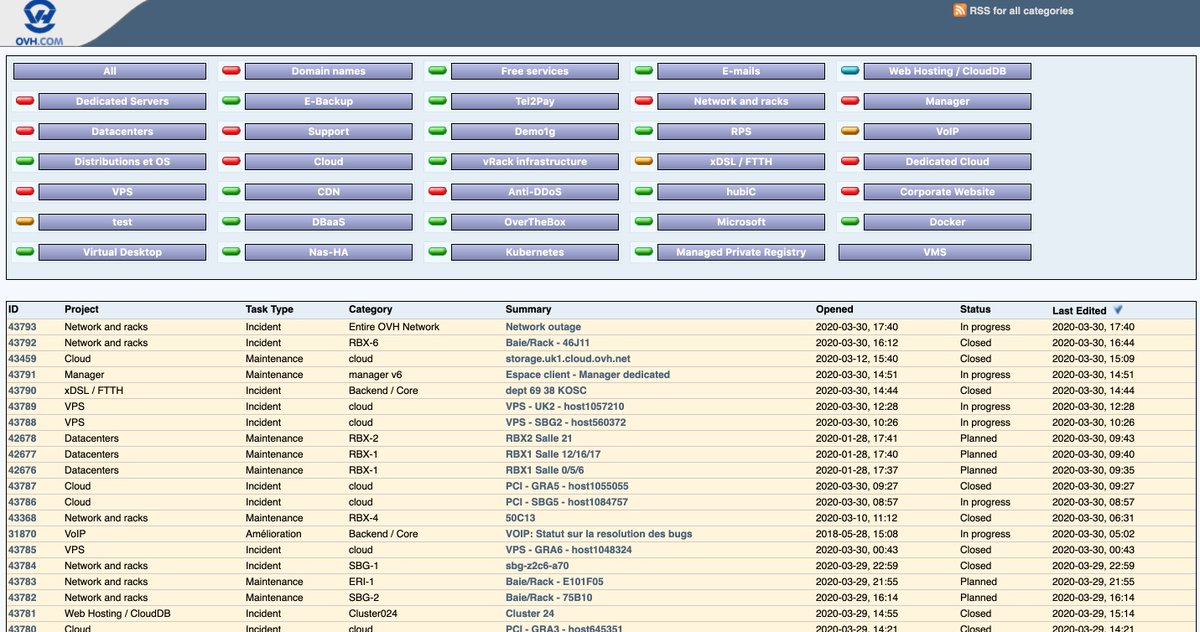1200x632 pixels.
Task: Click red status pill beside Corporate Website
Action: pos(849,191)
